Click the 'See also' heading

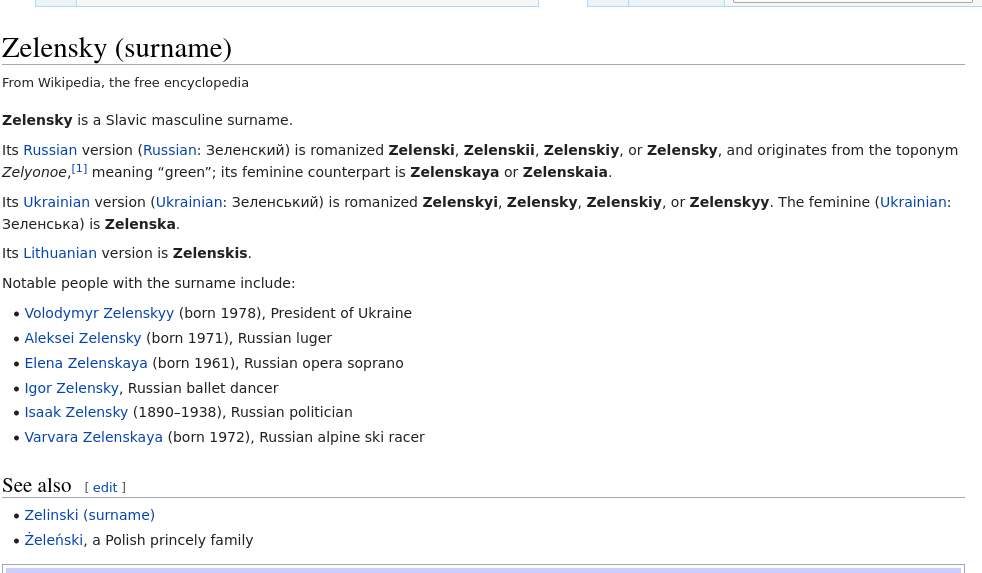[37, 485]
